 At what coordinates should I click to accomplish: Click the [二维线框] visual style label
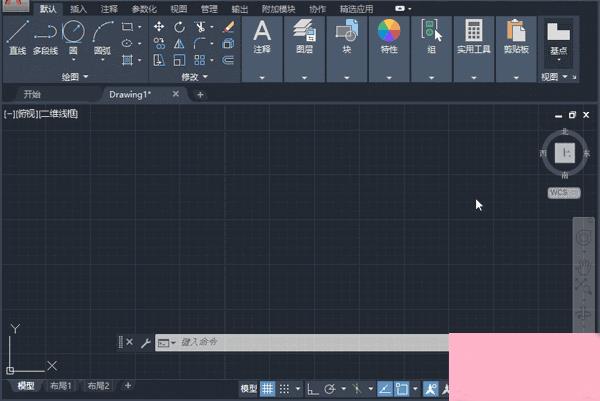tap(59, 114)
